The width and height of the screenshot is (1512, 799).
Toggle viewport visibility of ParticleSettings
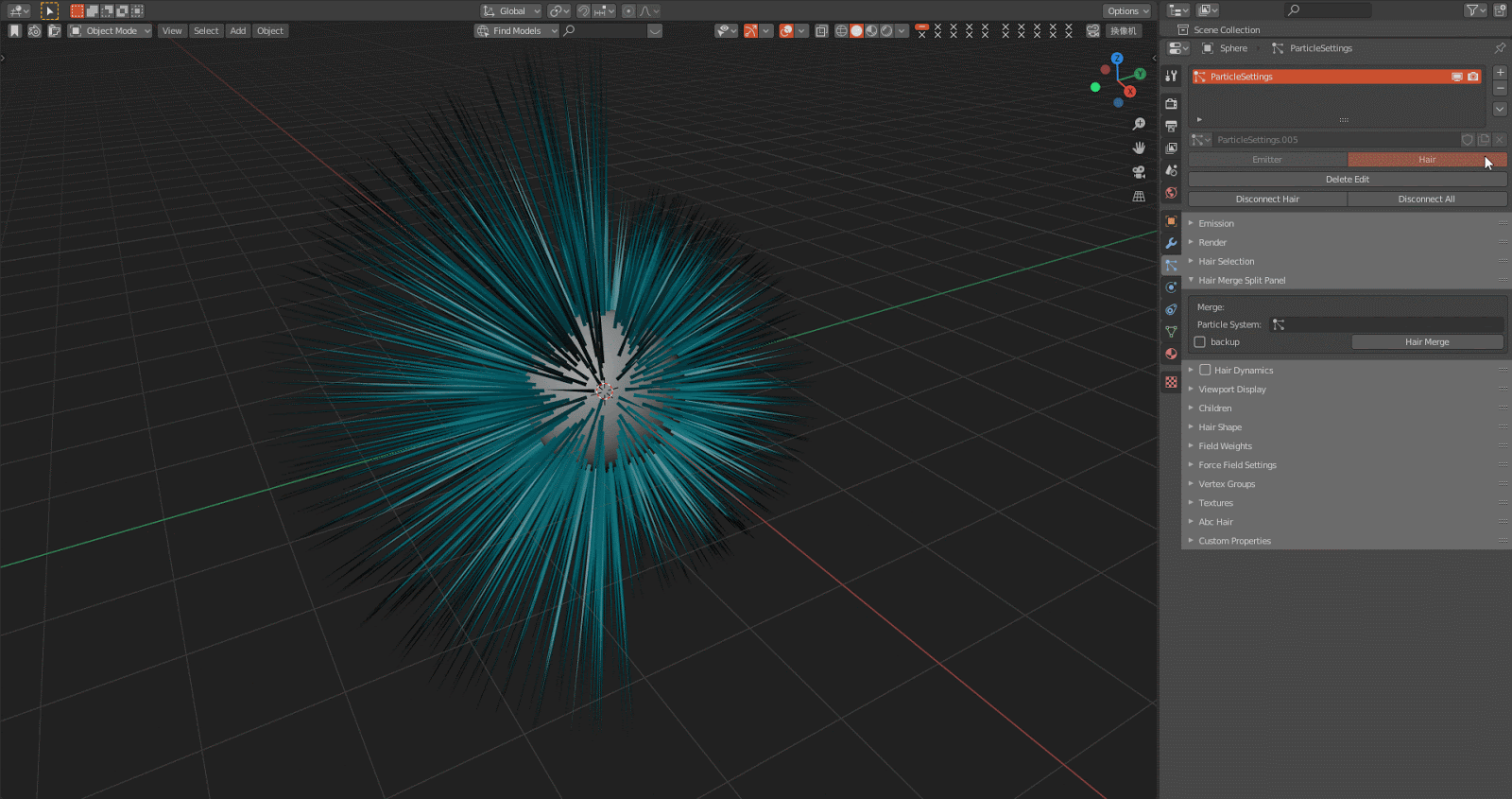pyautogui.click(x=1457, y=77)
